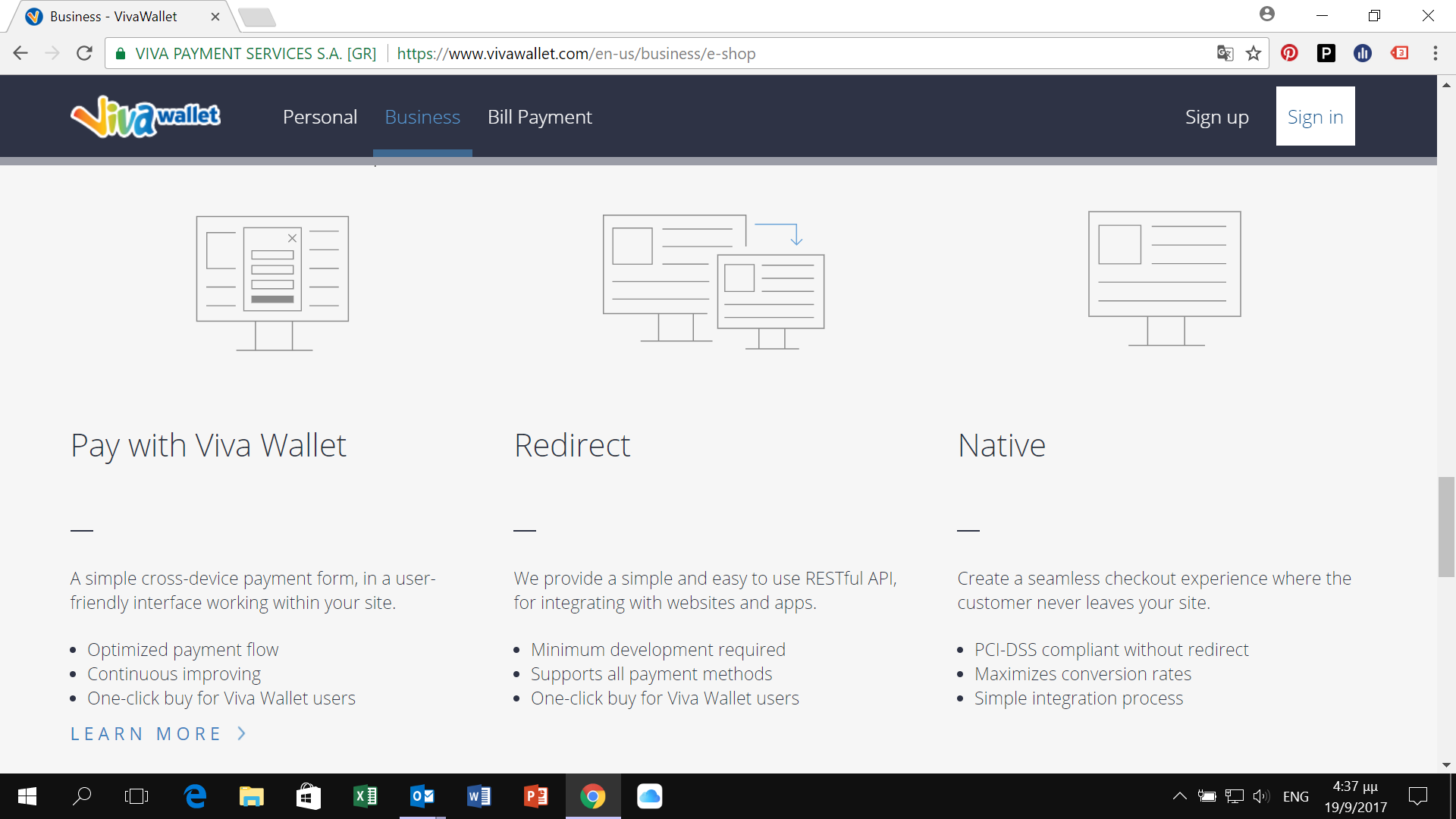Reload the page with the refresh icon

[84, 53]
